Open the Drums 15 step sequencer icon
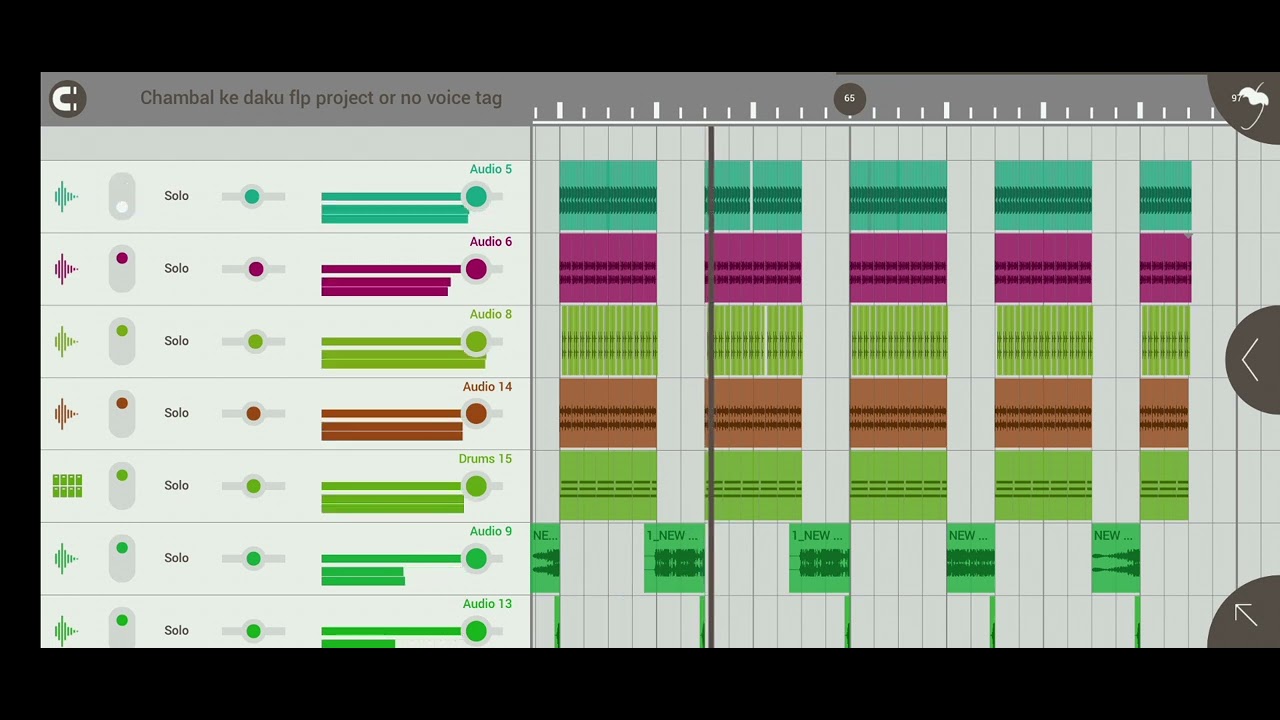The width and height of the screenshot is (1280, 720). [67, 486]
